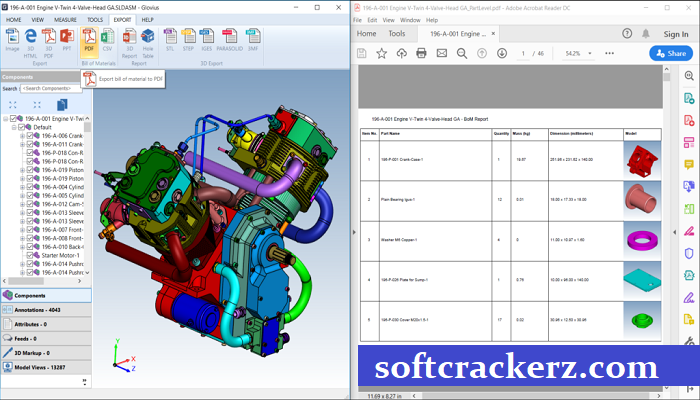Click the Bill of Materials PDF icon

pos(89,40)
